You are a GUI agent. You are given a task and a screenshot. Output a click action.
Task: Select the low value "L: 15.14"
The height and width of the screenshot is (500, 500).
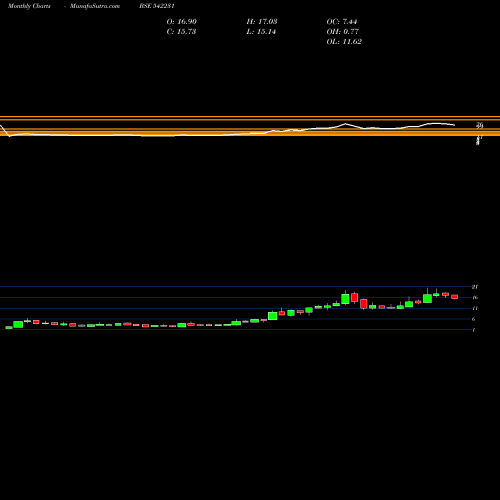pyautogui.click(x=261, y=32)
